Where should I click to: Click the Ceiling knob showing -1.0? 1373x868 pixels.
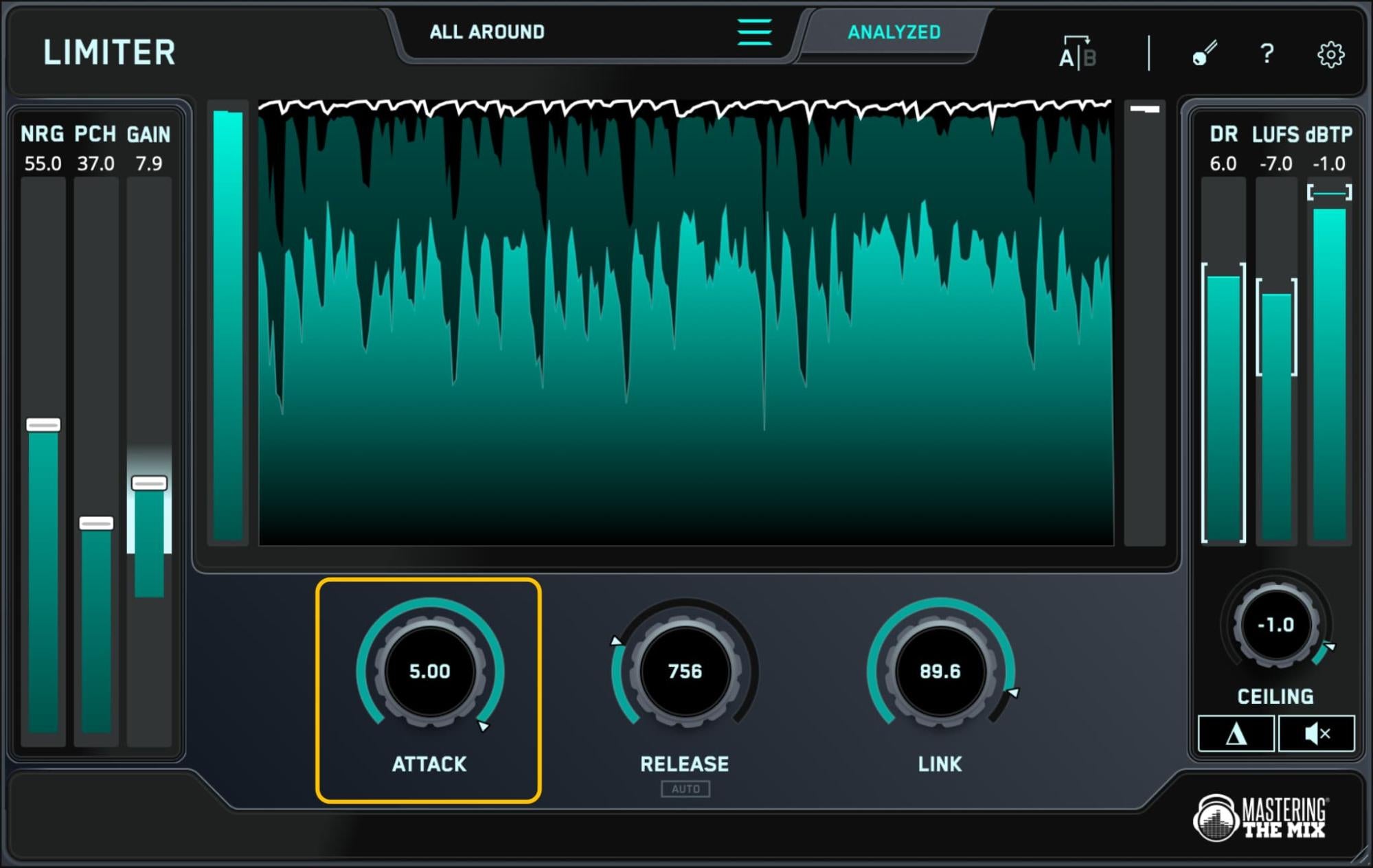pos(1276,625)
